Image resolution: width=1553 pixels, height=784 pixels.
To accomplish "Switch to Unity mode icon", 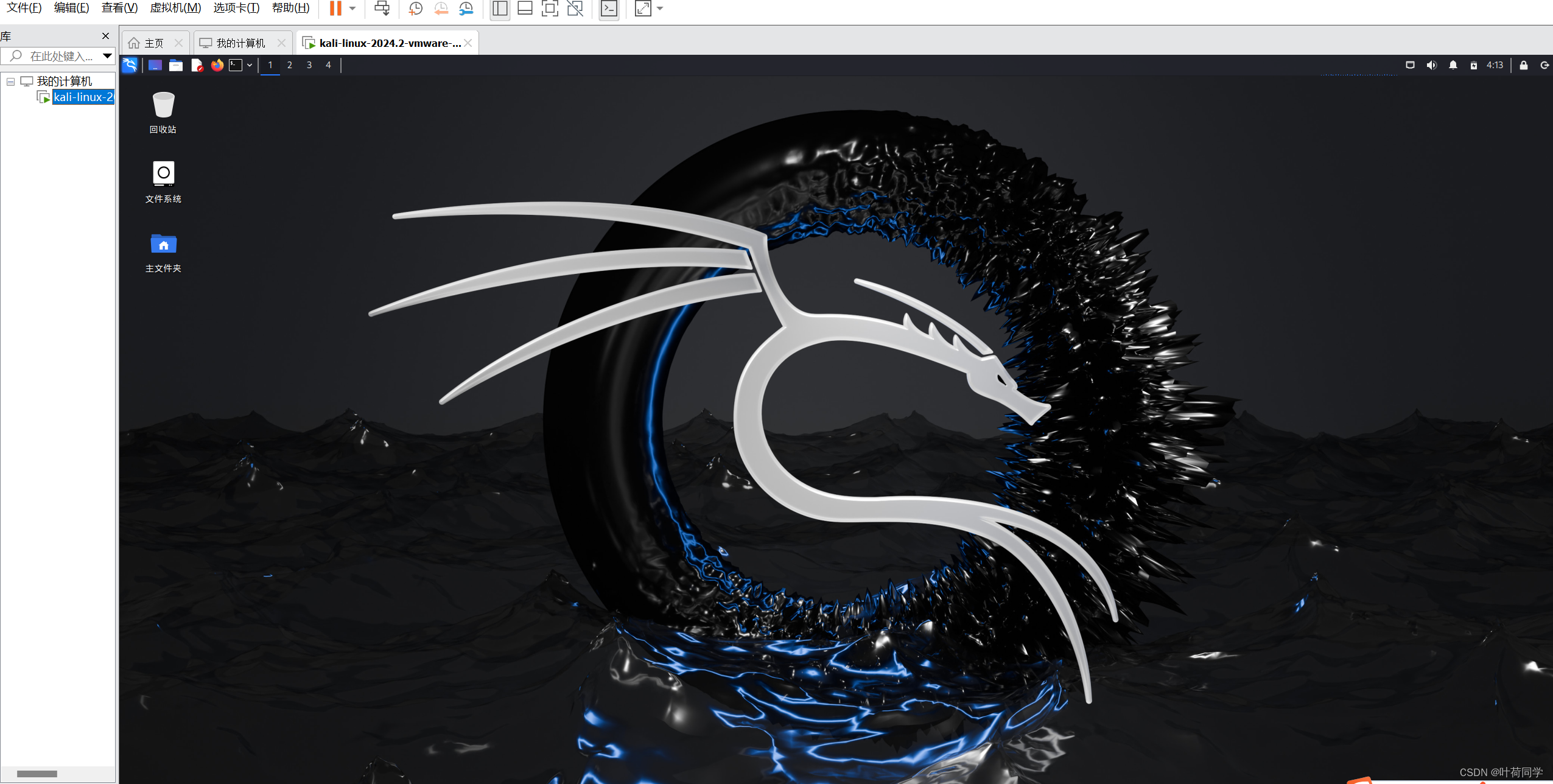I will [575, 9].
